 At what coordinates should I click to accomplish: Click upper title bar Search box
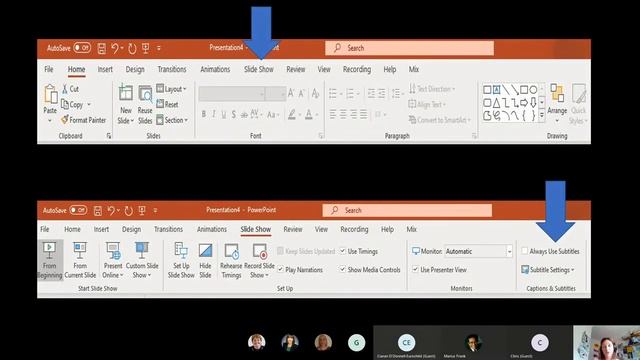[409, 48]
